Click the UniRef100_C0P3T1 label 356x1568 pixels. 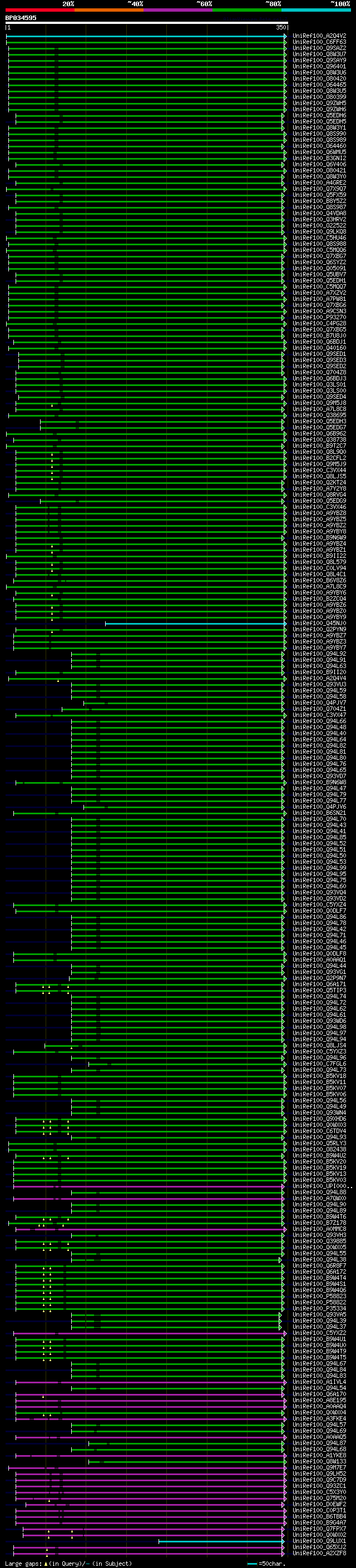[x=319, y=1510]
